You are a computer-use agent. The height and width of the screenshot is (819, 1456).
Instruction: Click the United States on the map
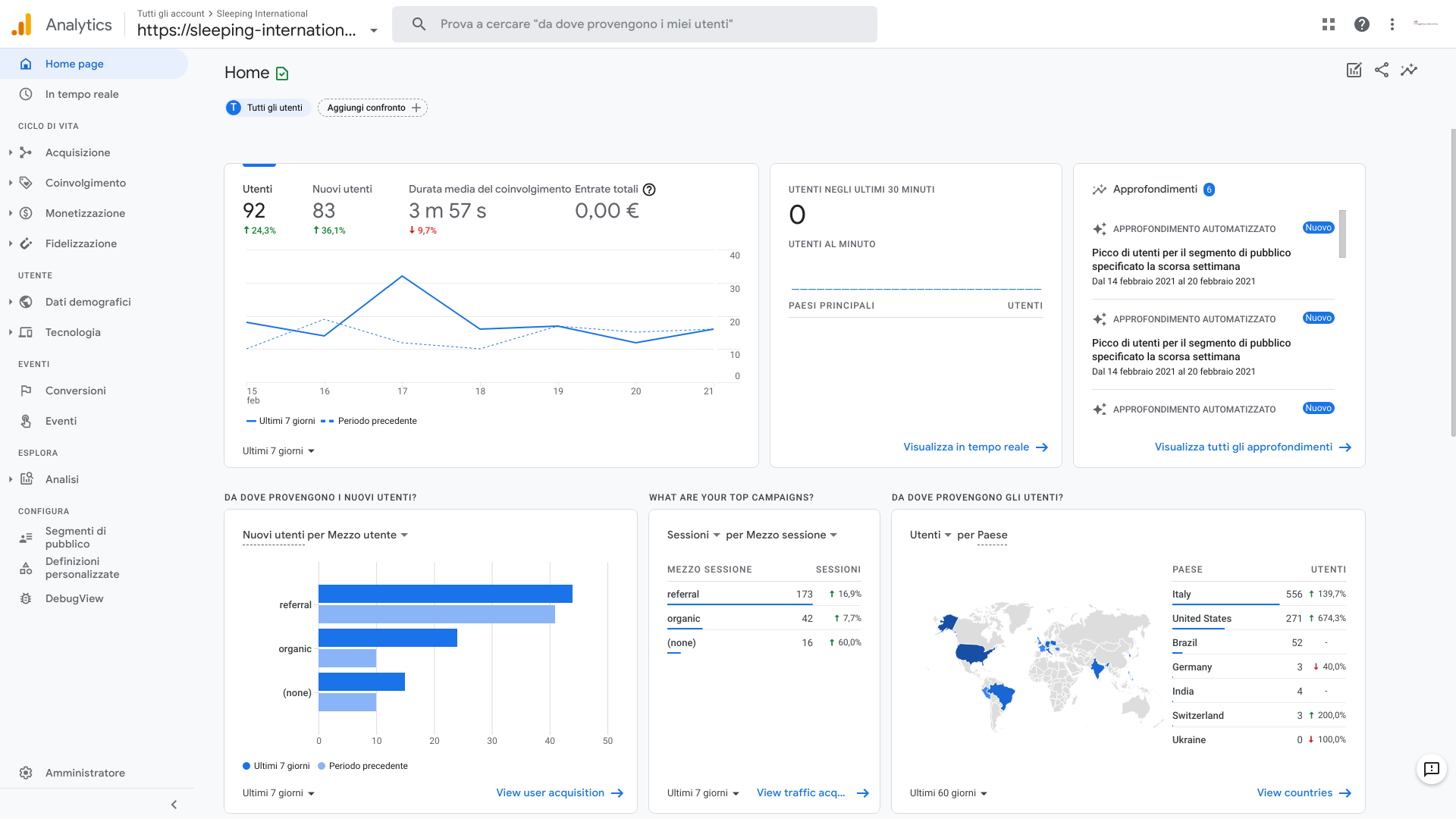[974, 654]
